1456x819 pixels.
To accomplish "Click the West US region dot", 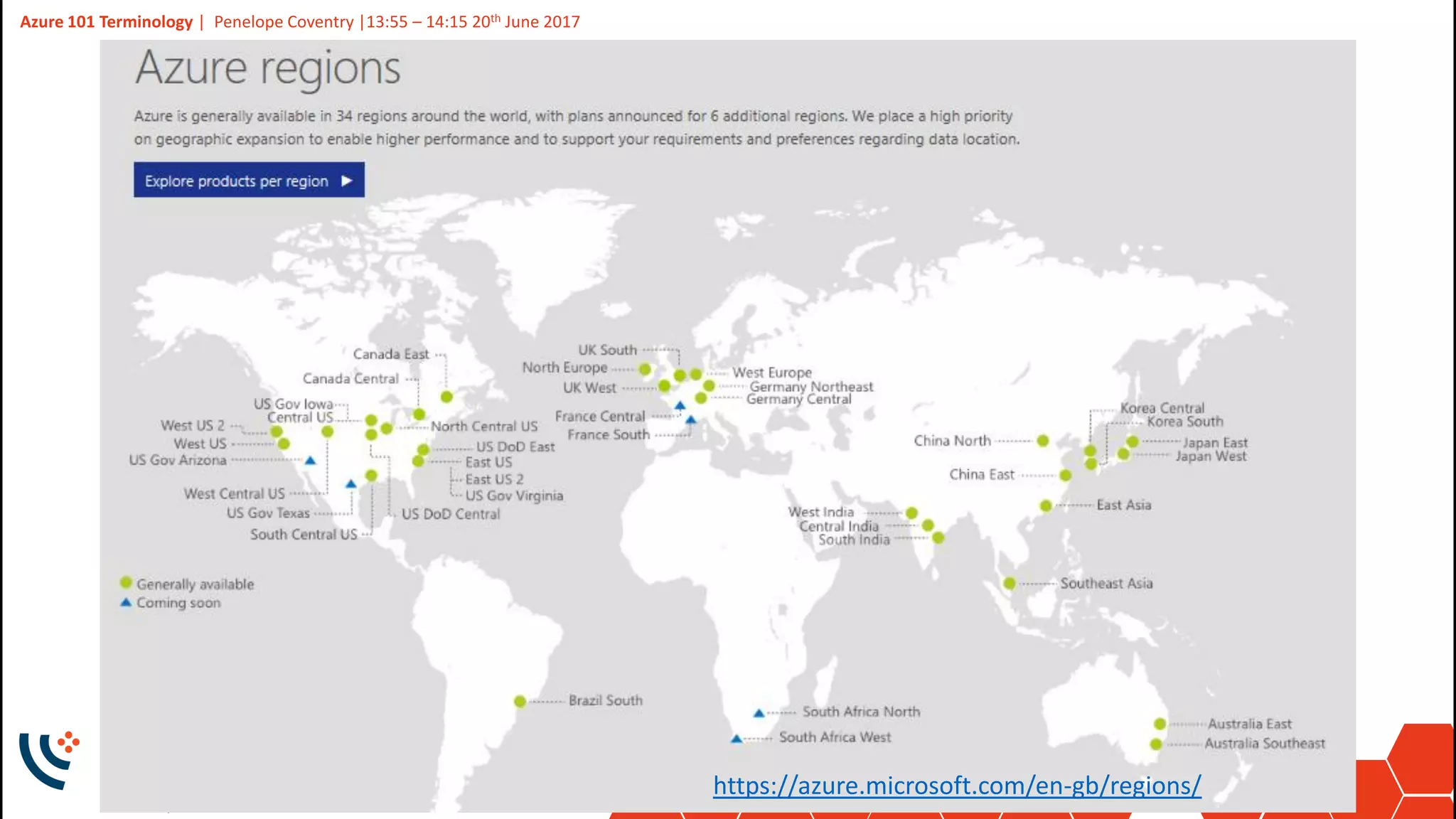I will pos(284,444).
